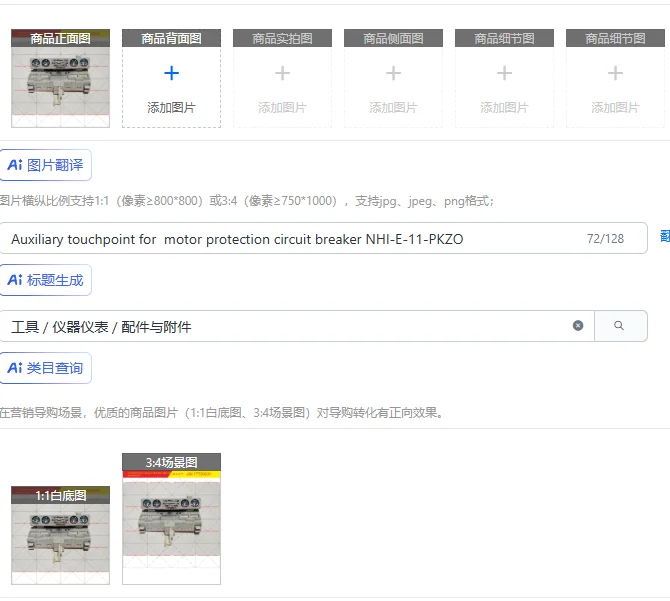This screenshot has height=601, width=670.
Task: Clear the category field with the X icon
Action: pos(578,326)
